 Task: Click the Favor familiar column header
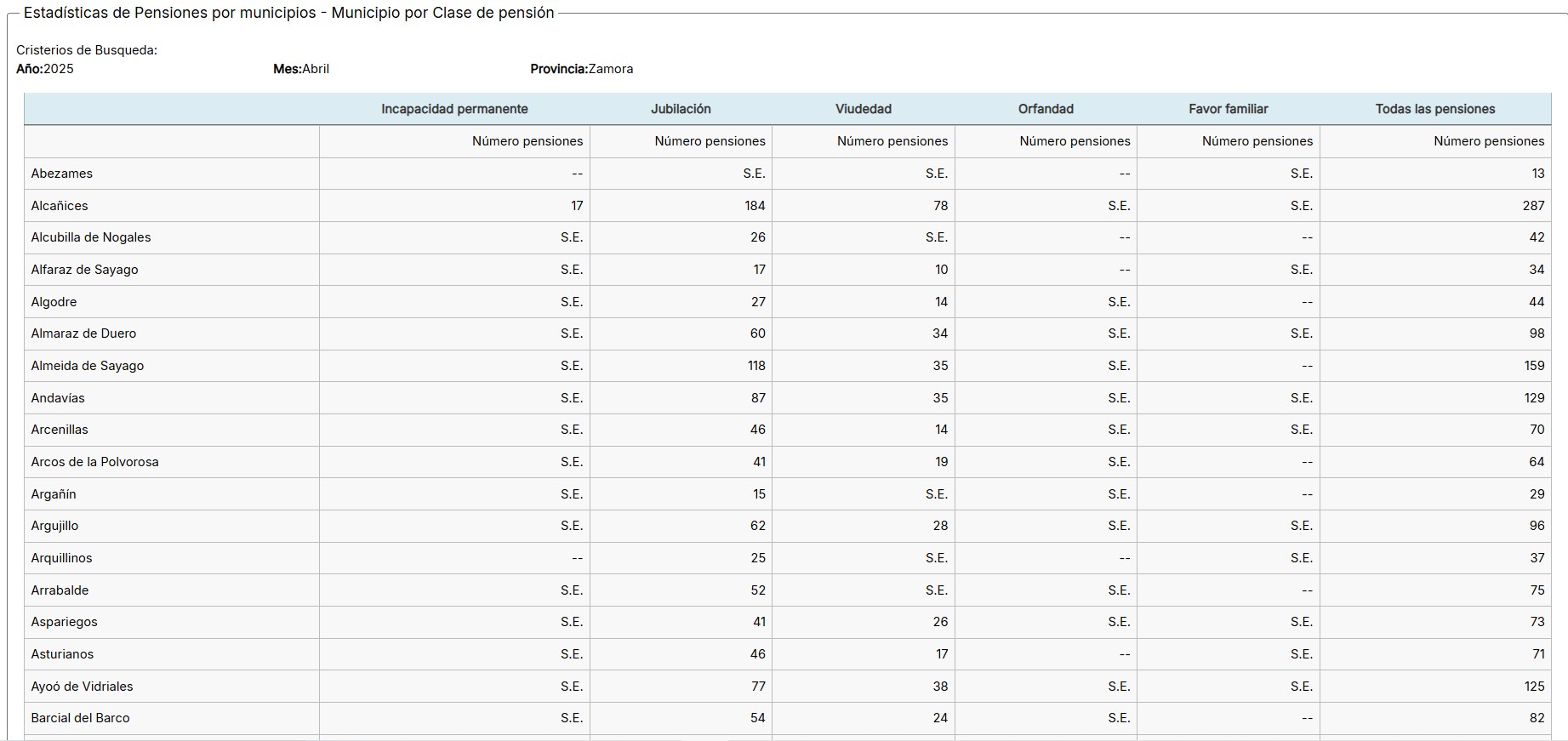(x=1228, y=109)
